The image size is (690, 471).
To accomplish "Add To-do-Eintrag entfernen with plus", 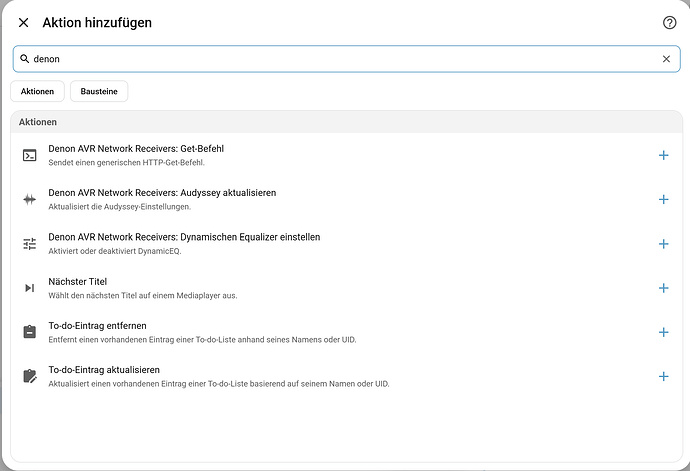I will point(664,332).
